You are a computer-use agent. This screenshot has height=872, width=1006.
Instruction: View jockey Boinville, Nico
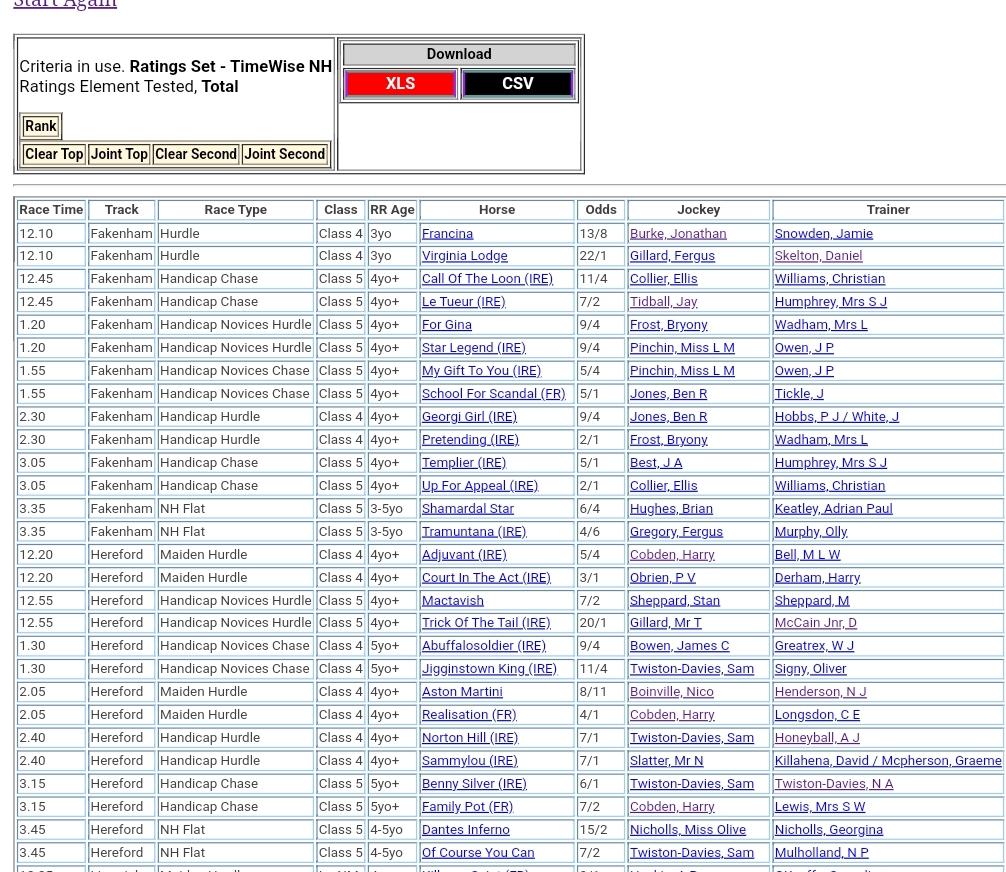coord(671,691)
